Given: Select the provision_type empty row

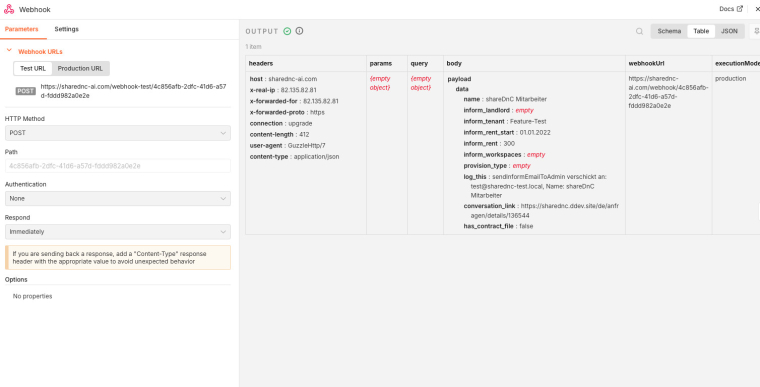Looking at the screenshot, I should coord(497,166).
